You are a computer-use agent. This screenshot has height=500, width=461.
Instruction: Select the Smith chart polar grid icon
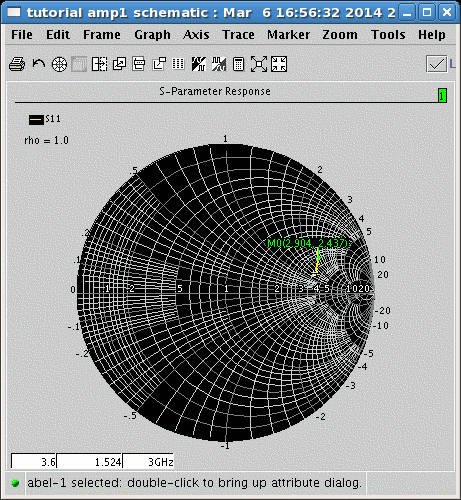point(59,64)
